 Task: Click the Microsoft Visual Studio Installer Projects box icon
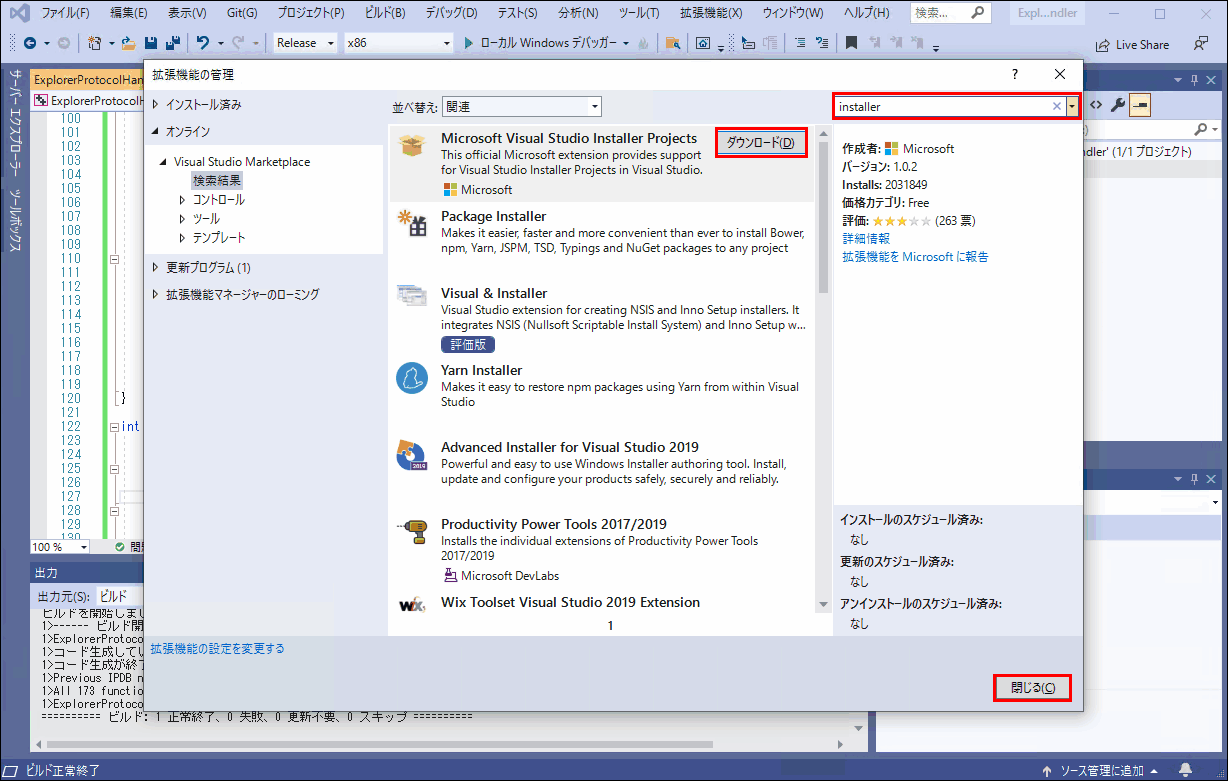412,146
